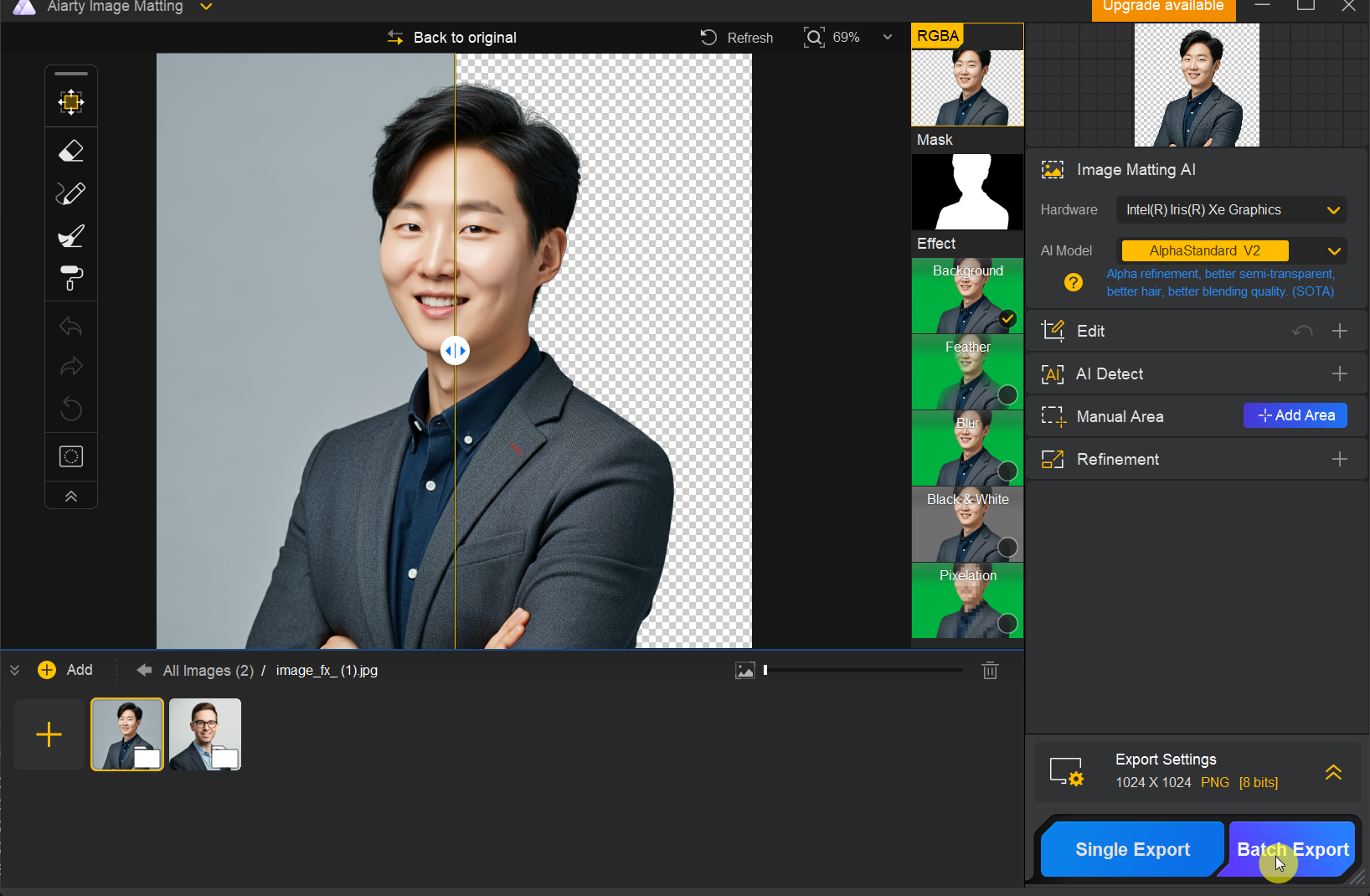Select the Feather effect thumbnail
Viewport: 1370px width, 896px height.
pos(967,372)
